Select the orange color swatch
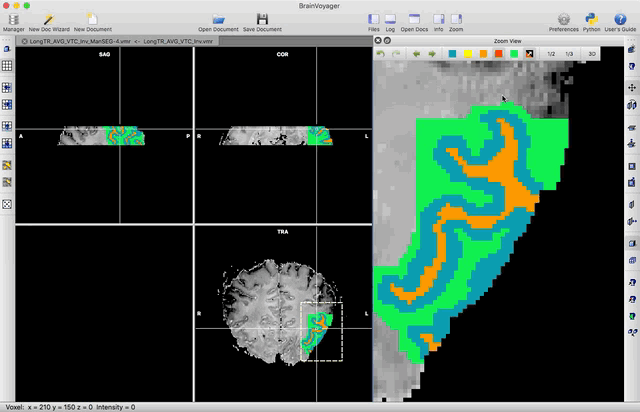This screenshot has width=640, height=412. pyautogui.click(x=483, y=53)
